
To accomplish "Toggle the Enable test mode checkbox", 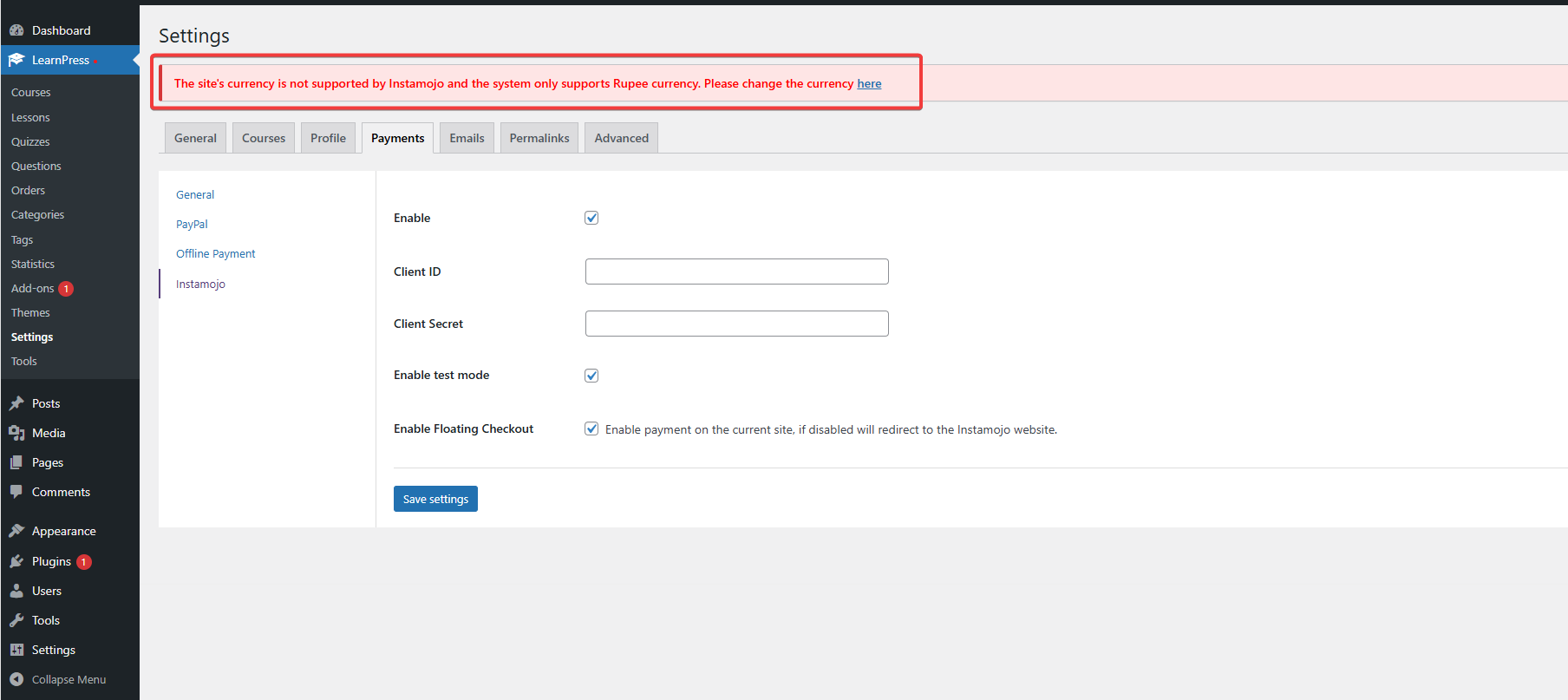I will (x=591, y=376).
